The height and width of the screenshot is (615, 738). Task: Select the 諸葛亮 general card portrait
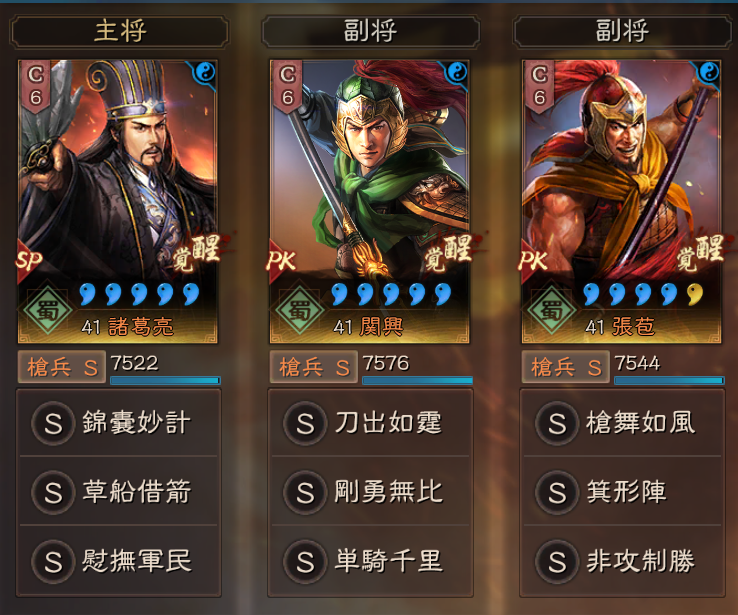tap(118, 201)
